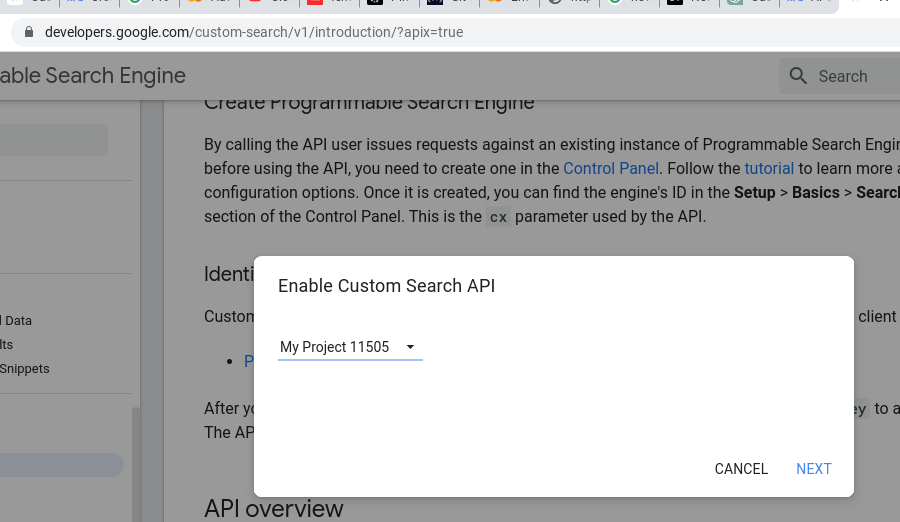Select the Data item in left sidebar

click(x=16, y=320)
